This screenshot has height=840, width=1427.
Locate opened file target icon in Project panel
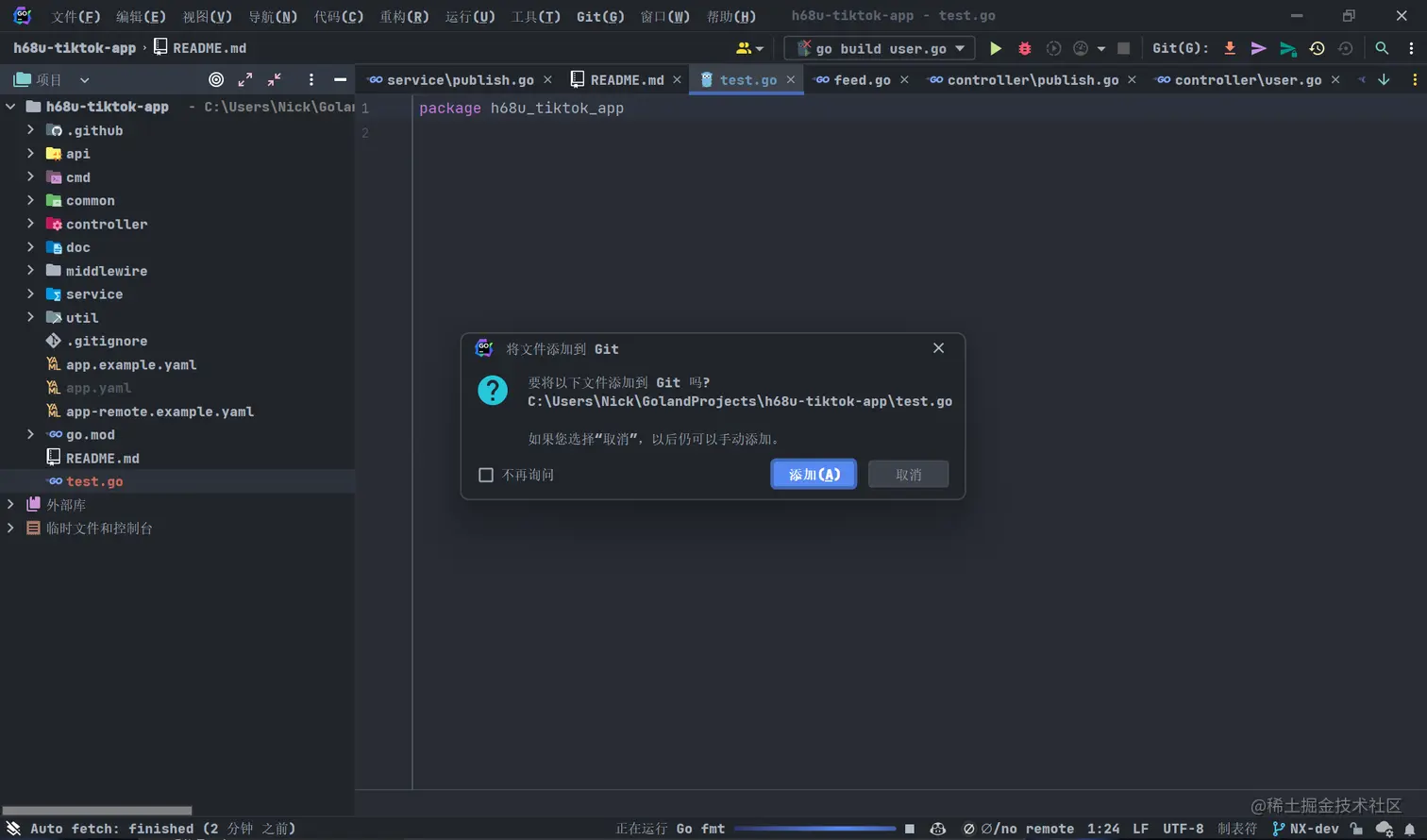pyautogui.click(x=216, y=80)
